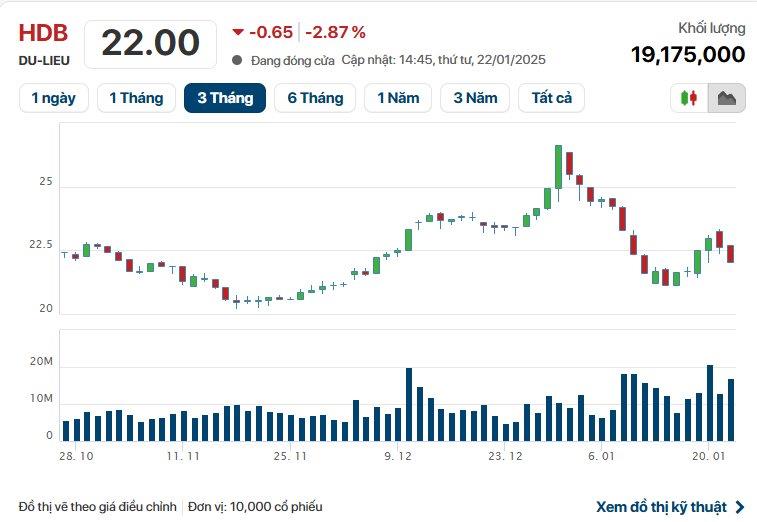The image size is (757, 522).
Task: Click the 9.12 date label on the axis
Action: pyautogui.click(x=398, y=456)
